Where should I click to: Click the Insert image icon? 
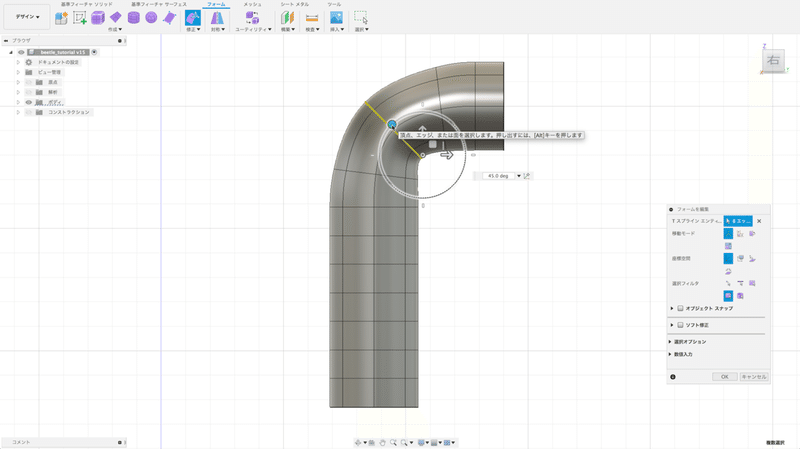tap(336, 18)
